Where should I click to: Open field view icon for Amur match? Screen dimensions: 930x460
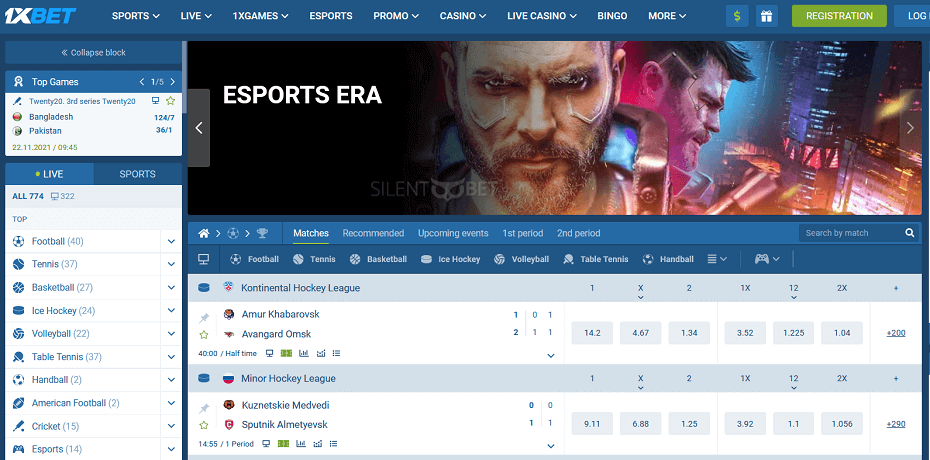[x=286, y=353]
